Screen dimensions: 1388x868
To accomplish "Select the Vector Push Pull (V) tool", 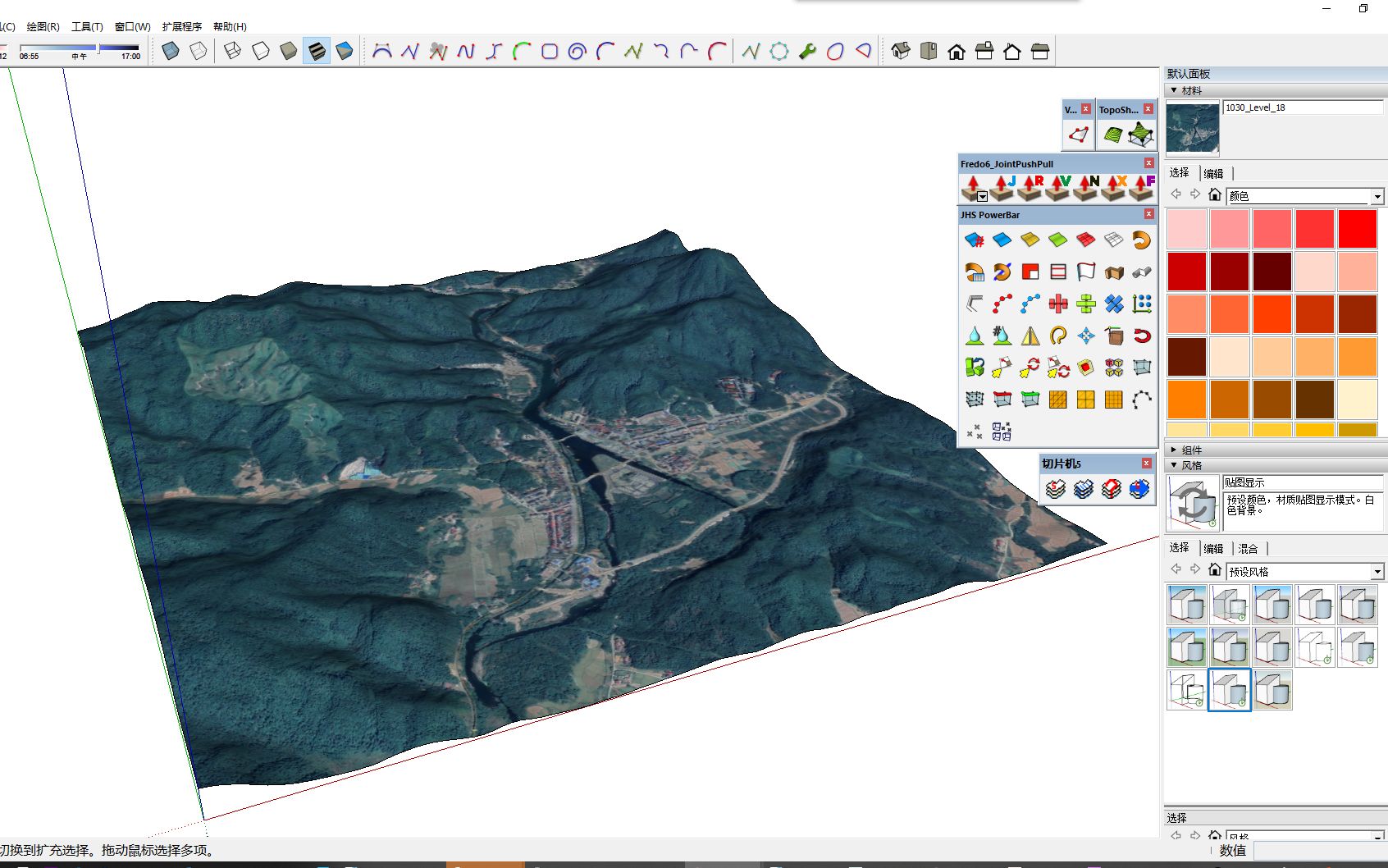I will point(1057,188).
